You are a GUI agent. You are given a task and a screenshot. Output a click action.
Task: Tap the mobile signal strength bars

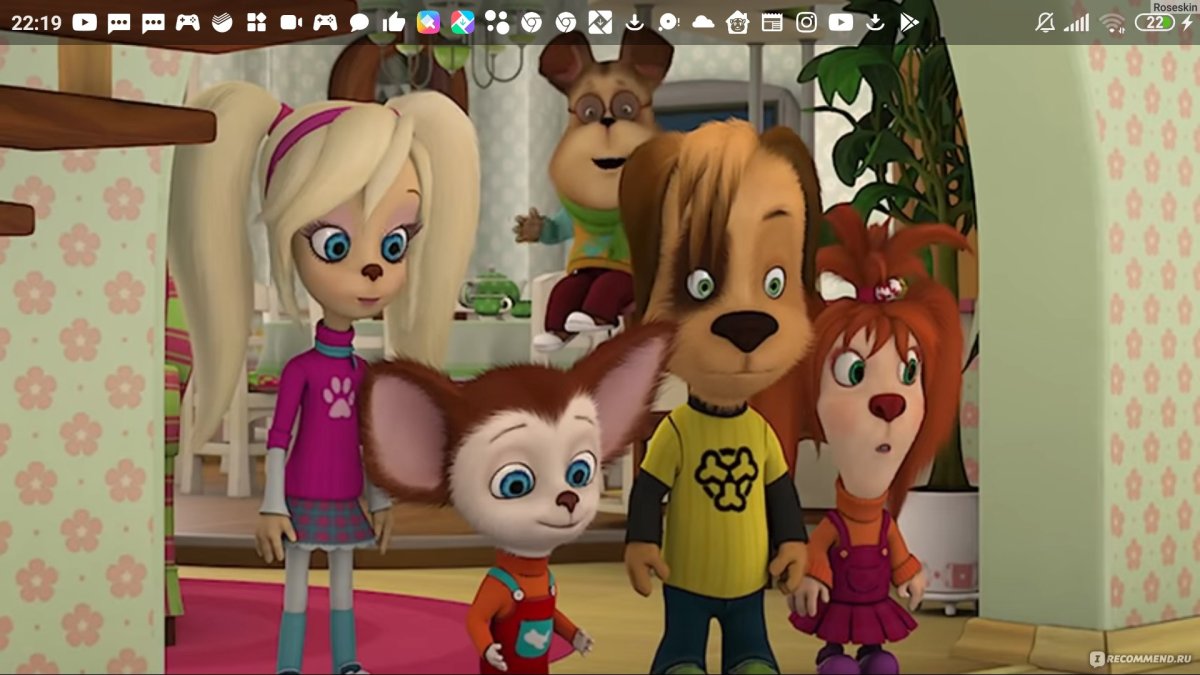pyautogui.click(x=1077, y=22)
